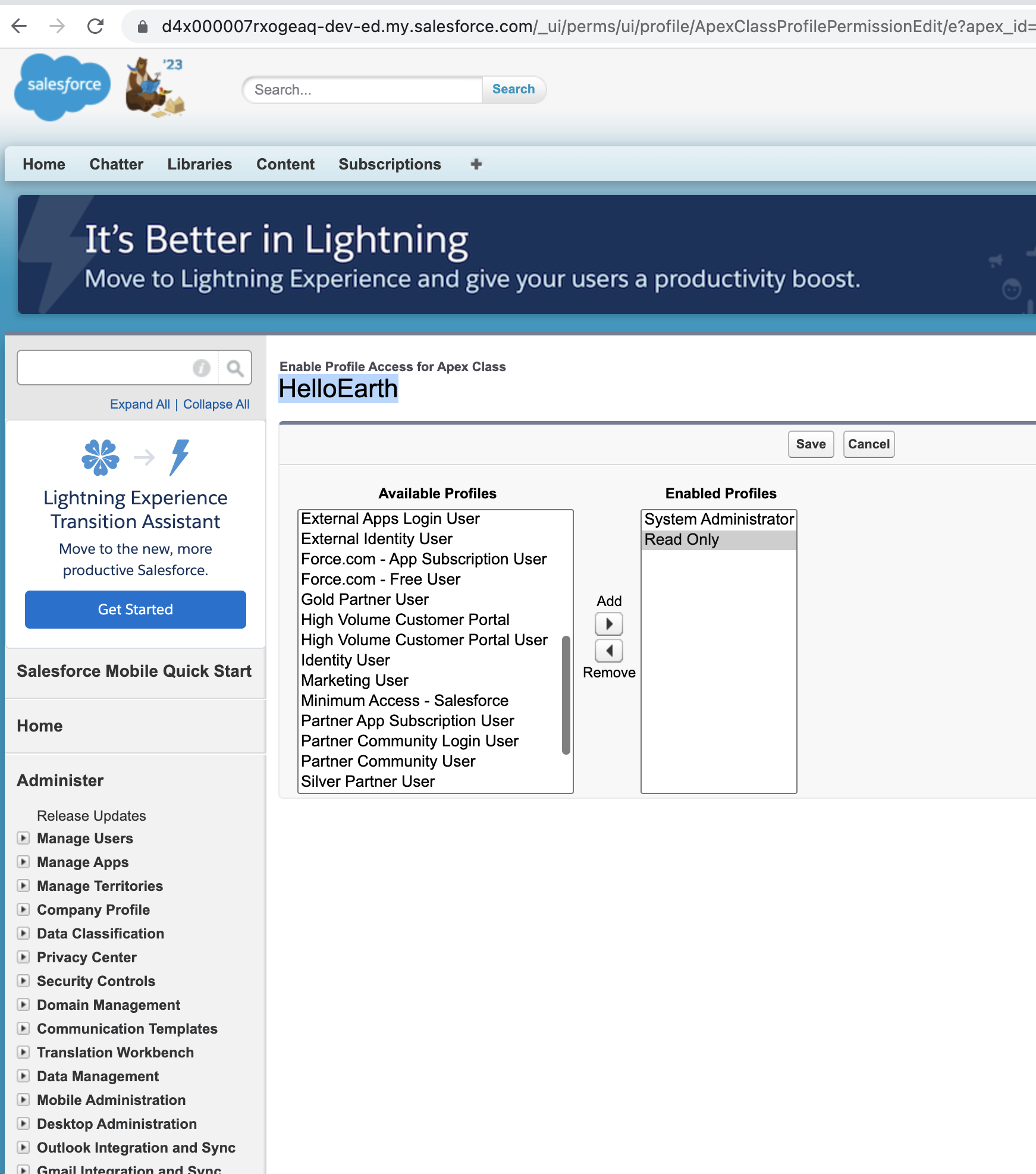Expand Company Profile tree node
Image resolution: width=1036 pixels, height=1174 pixels.
coord(23,909)
